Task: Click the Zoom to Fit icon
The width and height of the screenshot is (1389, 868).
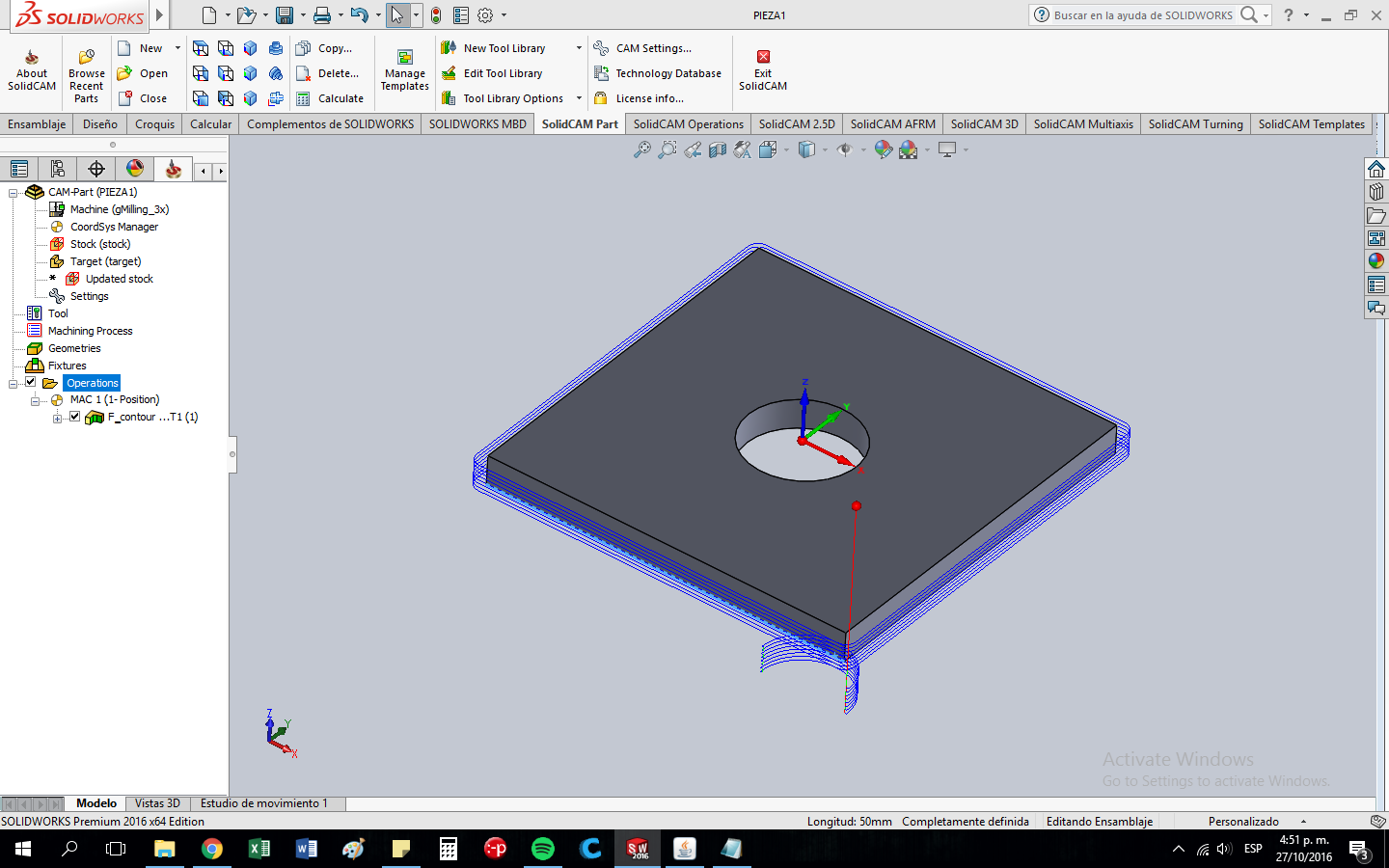Action: tap(641, 149)
